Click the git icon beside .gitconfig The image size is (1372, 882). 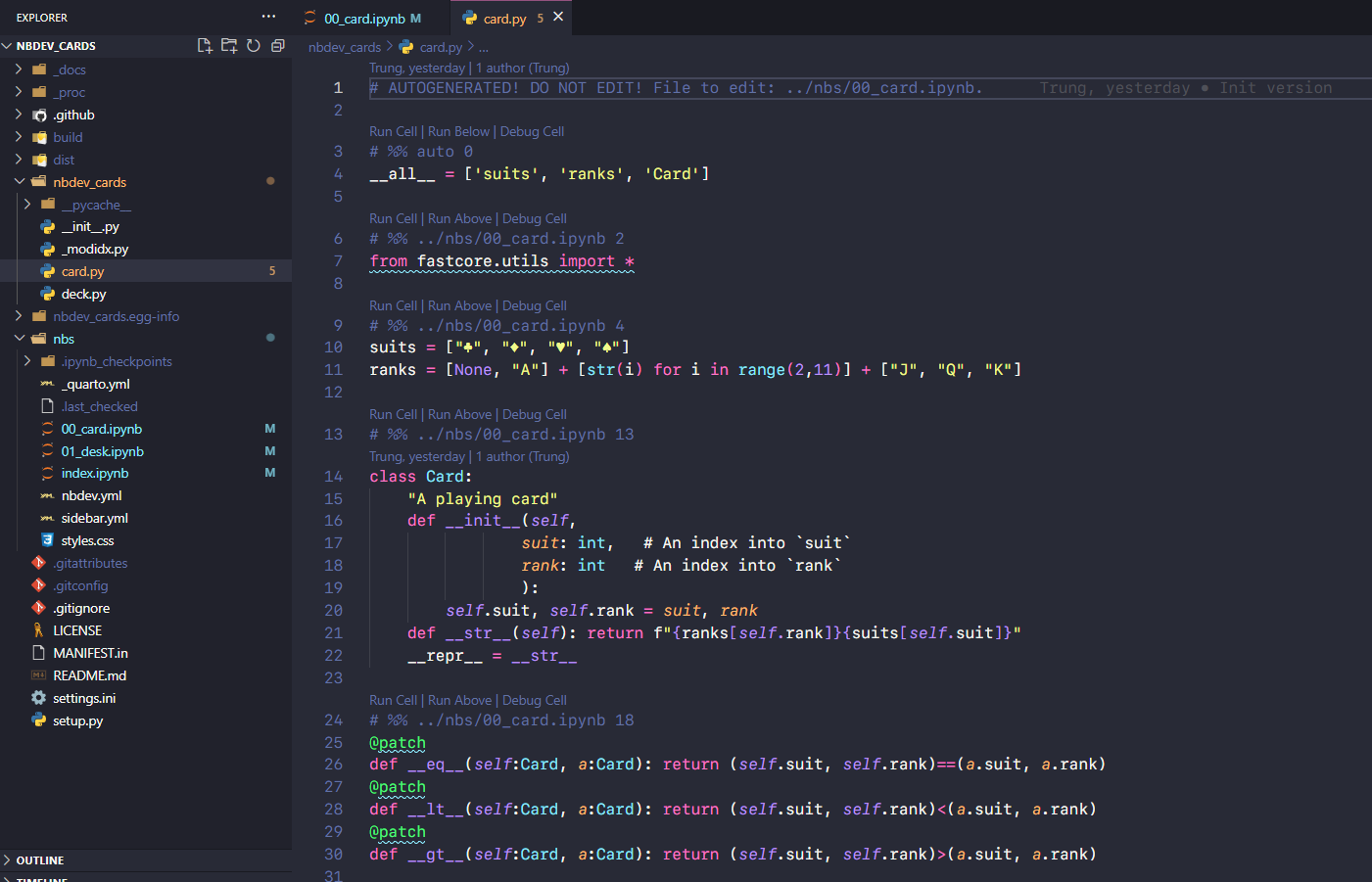[x=39, y=585]
